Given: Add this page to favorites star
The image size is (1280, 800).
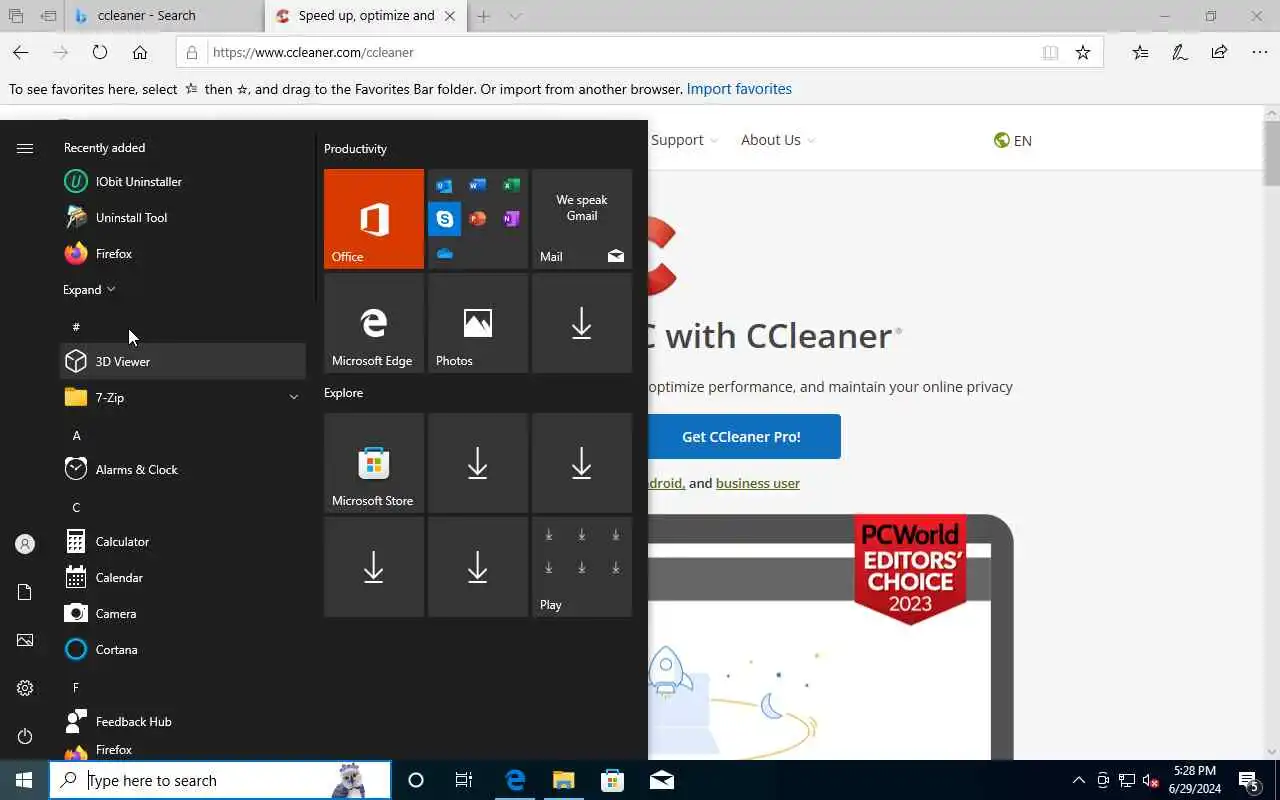Looking at the screenshot, I should click(x=1083, y=53).
